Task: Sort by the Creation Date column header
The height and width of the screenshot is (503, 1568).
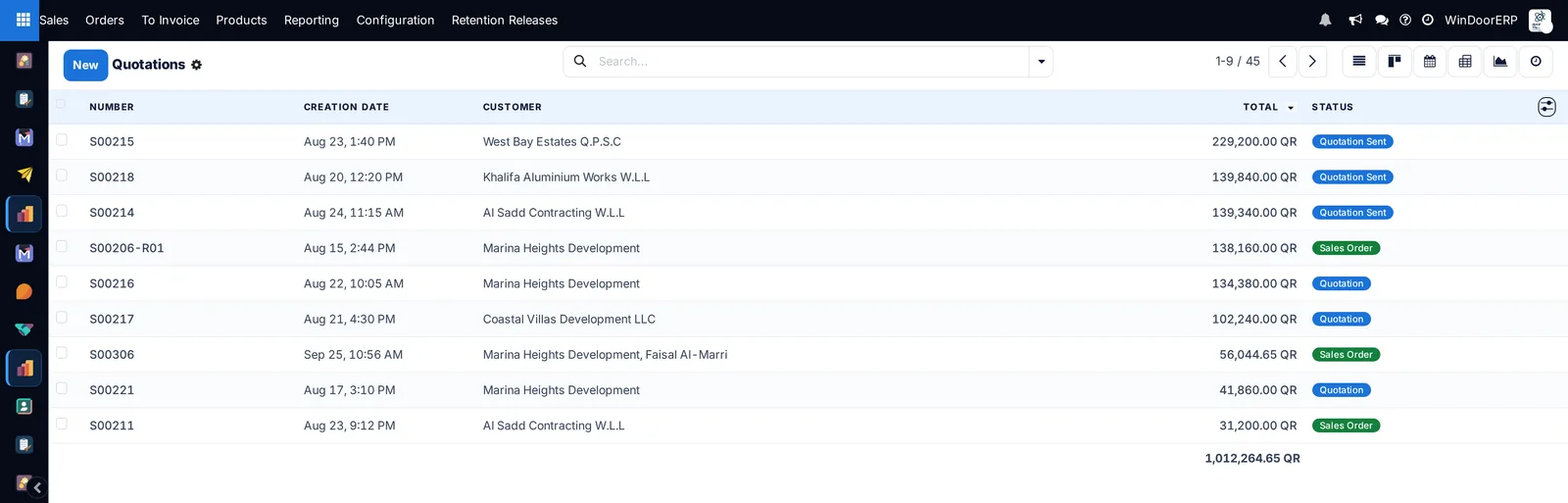Action: coord(346,107)
